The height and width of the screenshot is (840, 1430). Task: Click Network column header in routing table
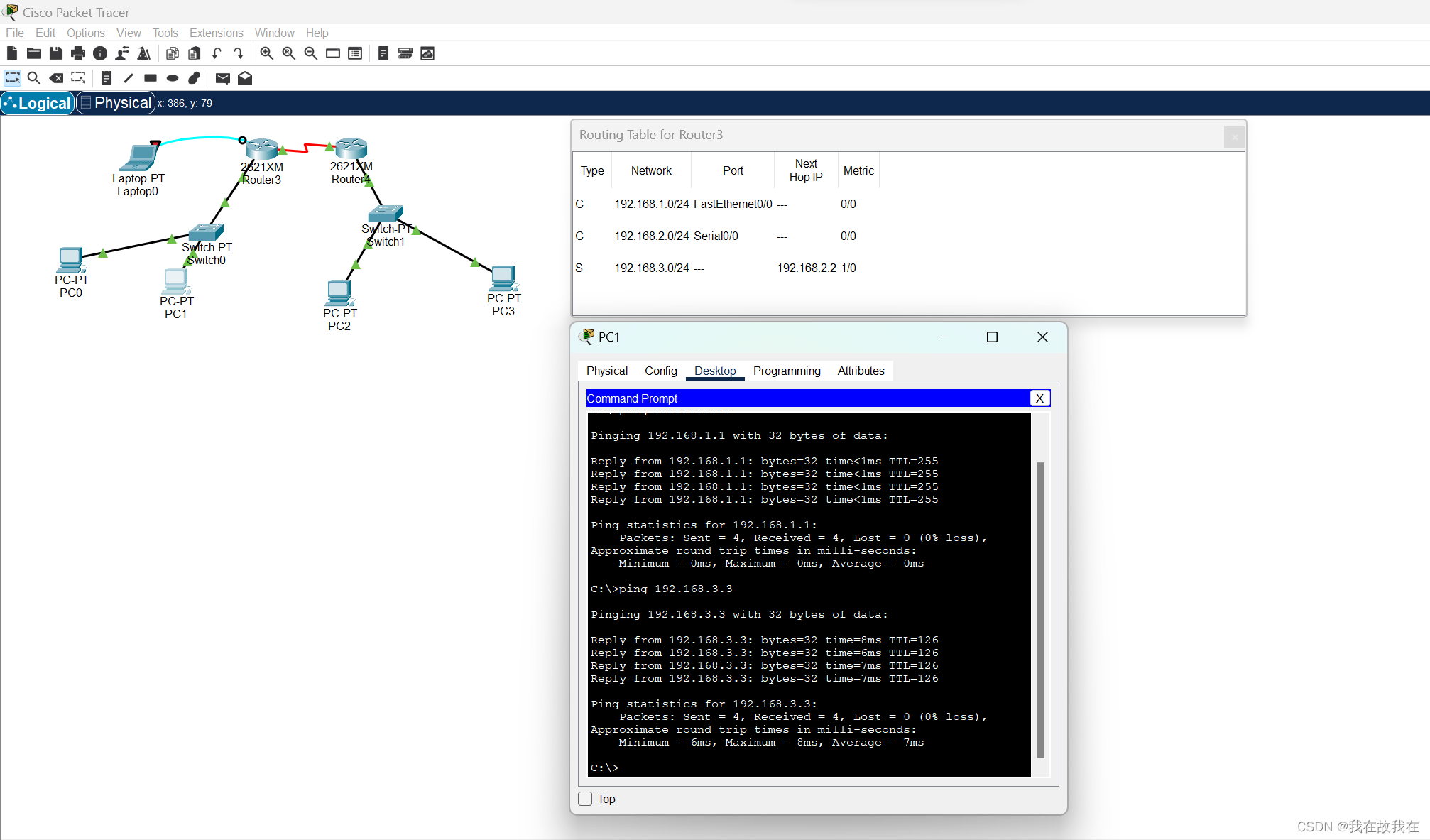[651, 170]
